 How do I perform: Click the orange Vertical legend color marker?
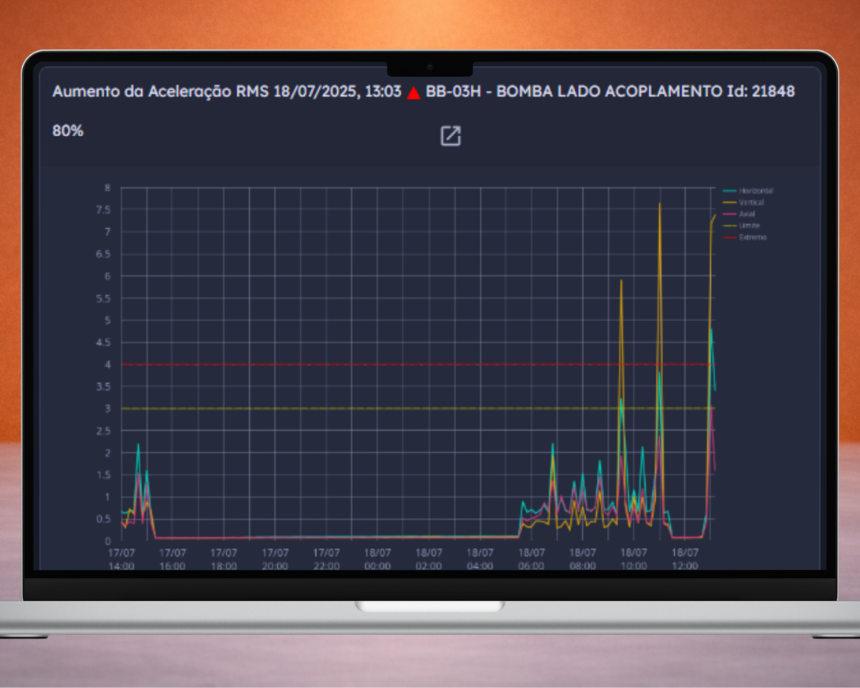tap(729, 202)
